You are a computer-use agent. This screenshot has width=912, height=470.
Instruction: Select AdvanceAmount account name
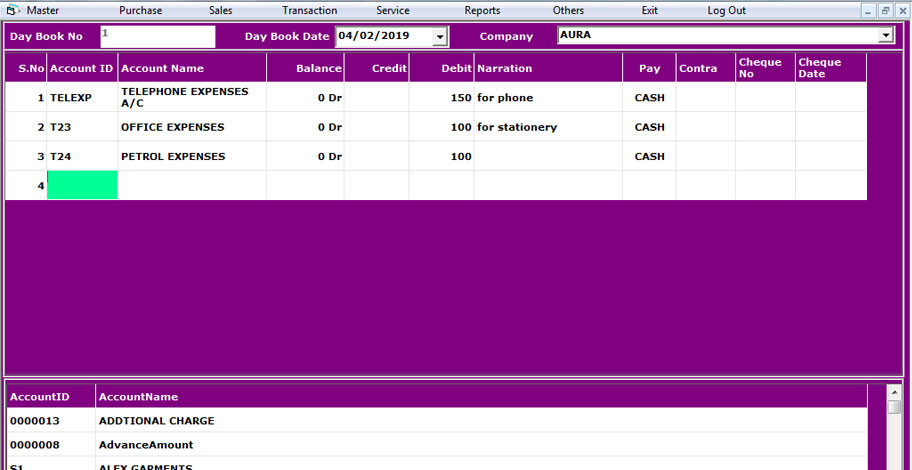point(481,445)
